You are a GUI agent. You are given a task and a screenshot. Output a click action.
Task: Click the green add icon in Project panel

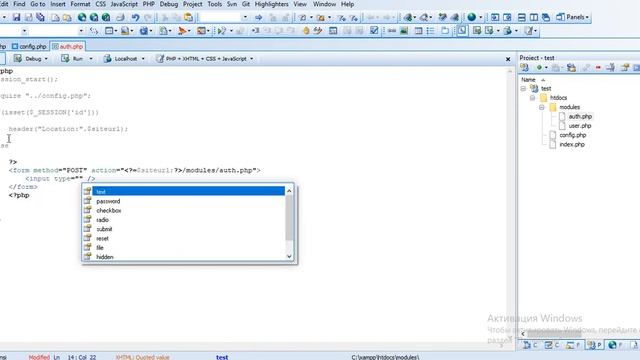(539, 68)
